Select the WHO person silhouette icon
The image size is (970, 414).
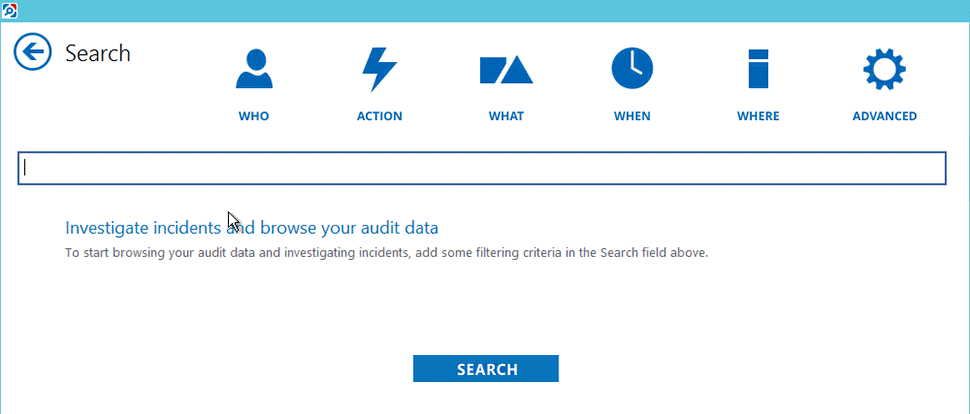pyautogui.click(x=254, y=69)
